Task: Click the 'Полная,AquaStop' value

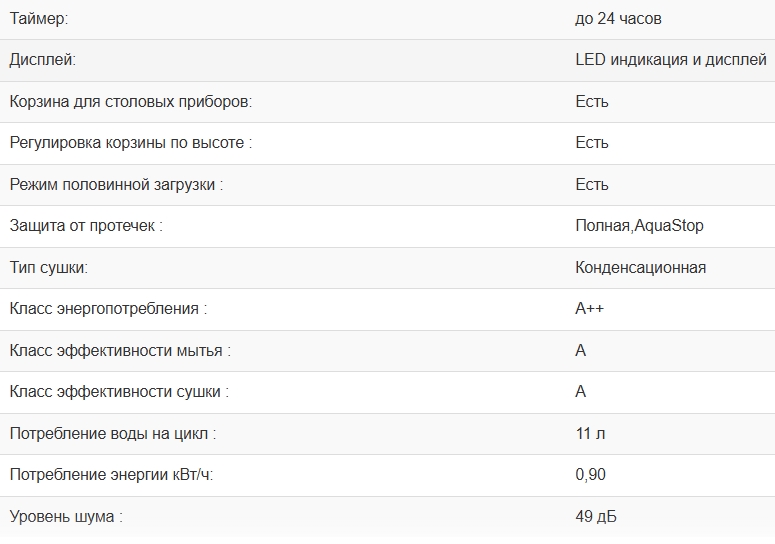Action: 639,226
